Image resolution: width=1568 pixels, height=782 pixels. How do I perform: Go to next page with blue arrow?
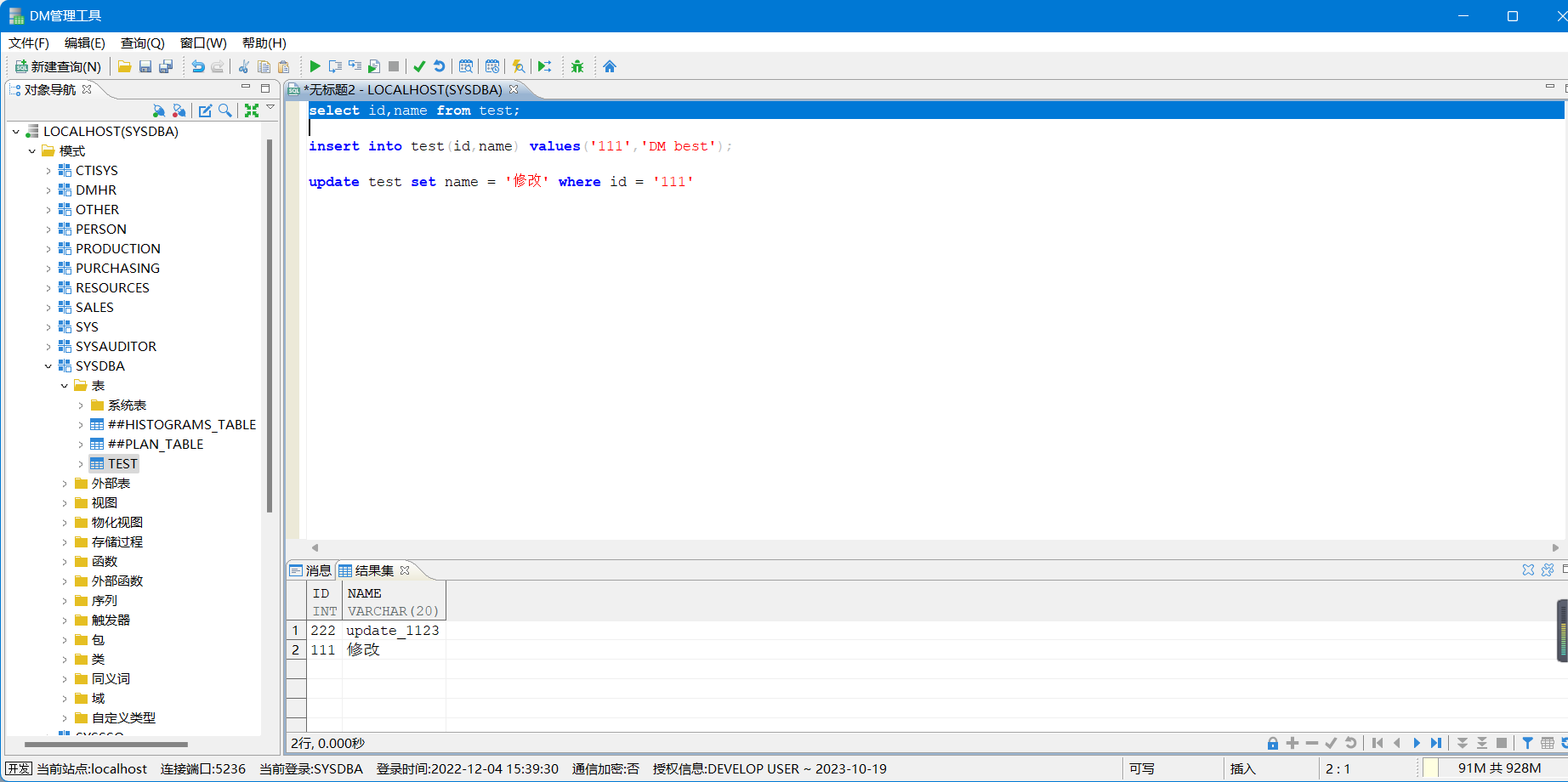pyautogui.click(x=1417, y=743)
